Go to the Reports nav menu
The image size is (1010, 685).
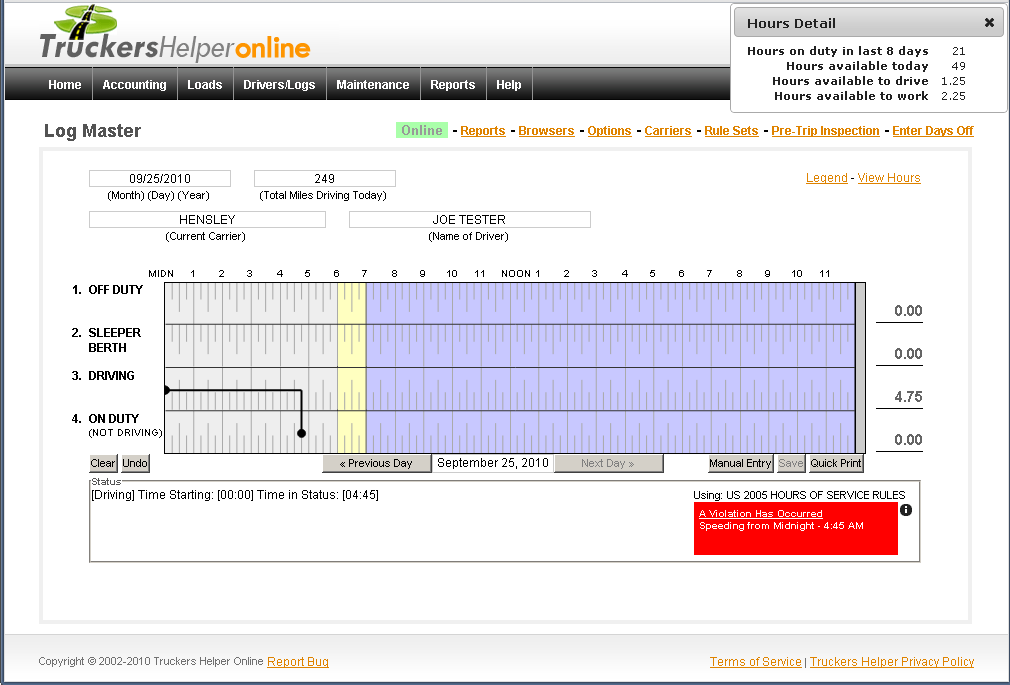tap(452, 85)
